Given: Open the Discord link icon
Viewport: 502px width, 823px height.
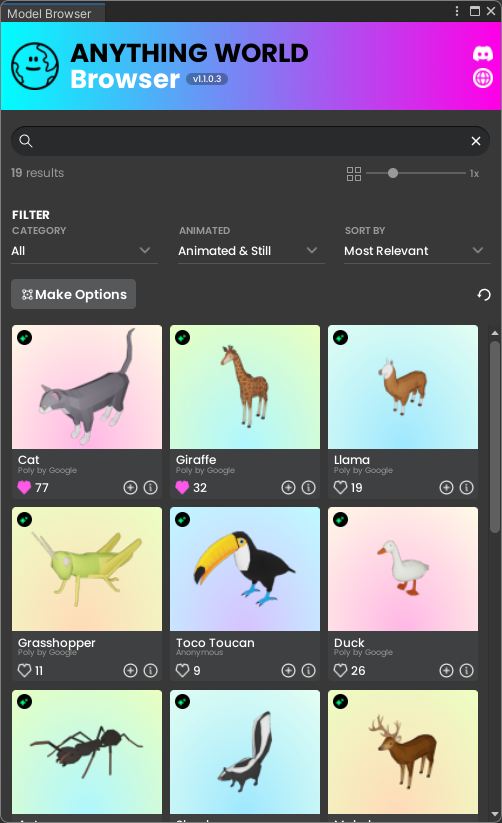Looking at the screenshot, I should 483,54.
